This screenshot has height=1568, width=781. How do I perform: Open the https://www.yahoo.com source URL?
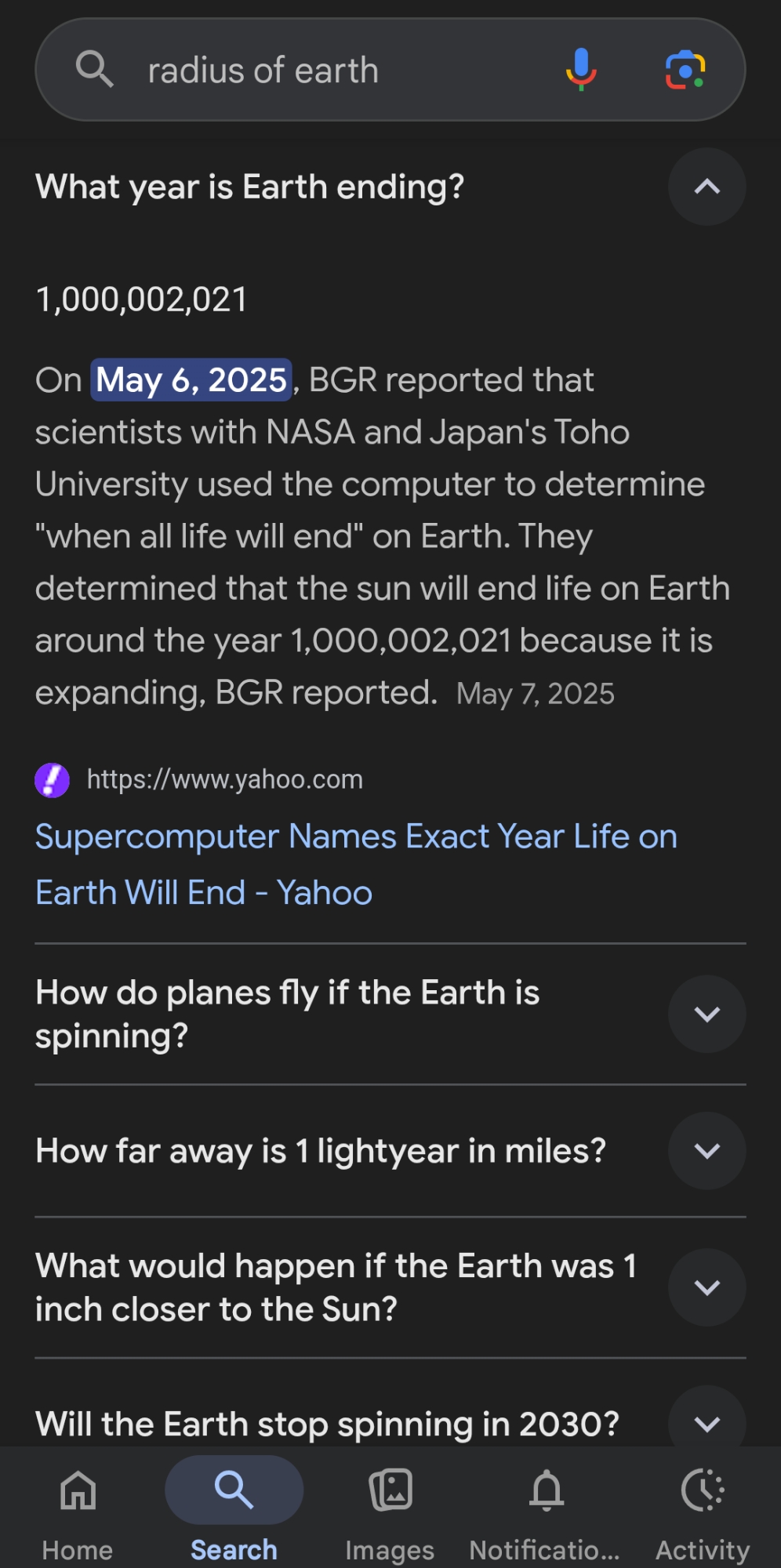pos(225,779)
